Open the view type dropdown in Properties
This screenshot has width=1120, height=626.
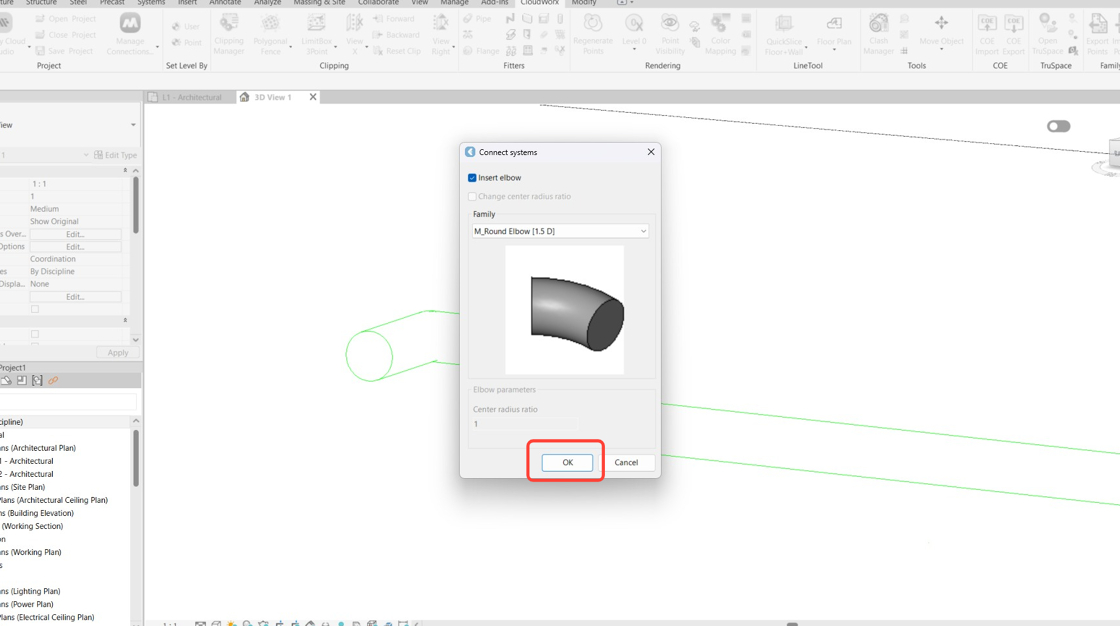click(x=69, y=125)
